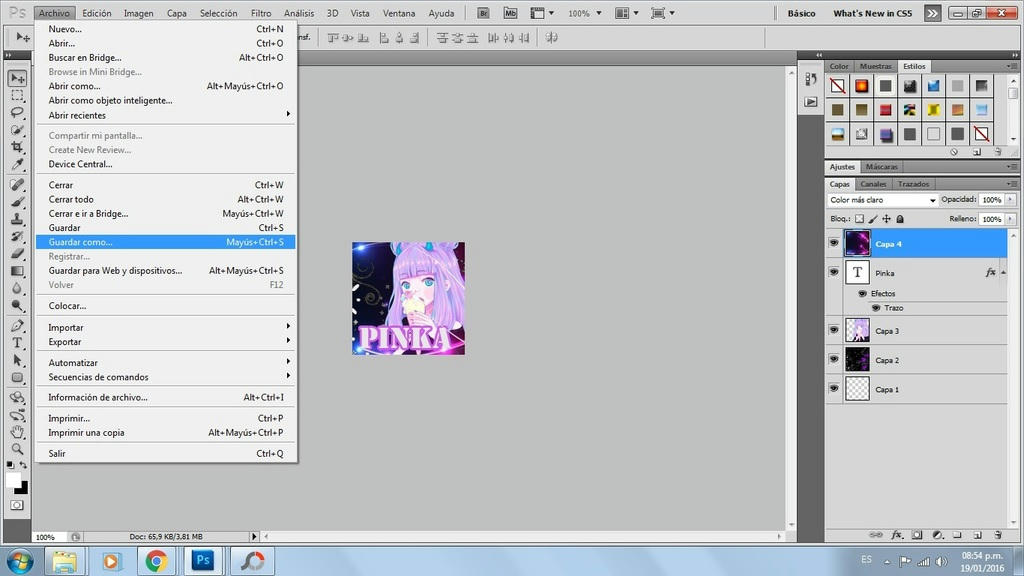Open the blend mode dropdown Color más claro

coord(883,200)
